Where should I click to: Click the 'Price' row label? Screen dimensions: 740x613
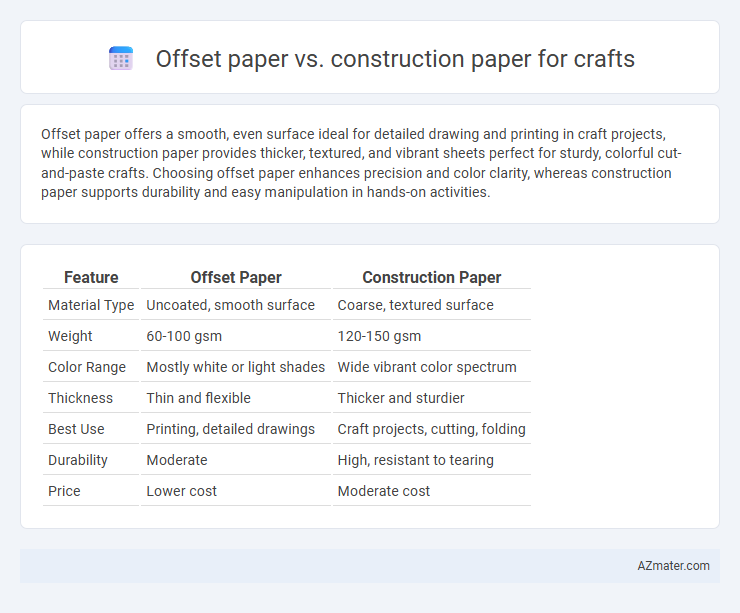point(91,491)
